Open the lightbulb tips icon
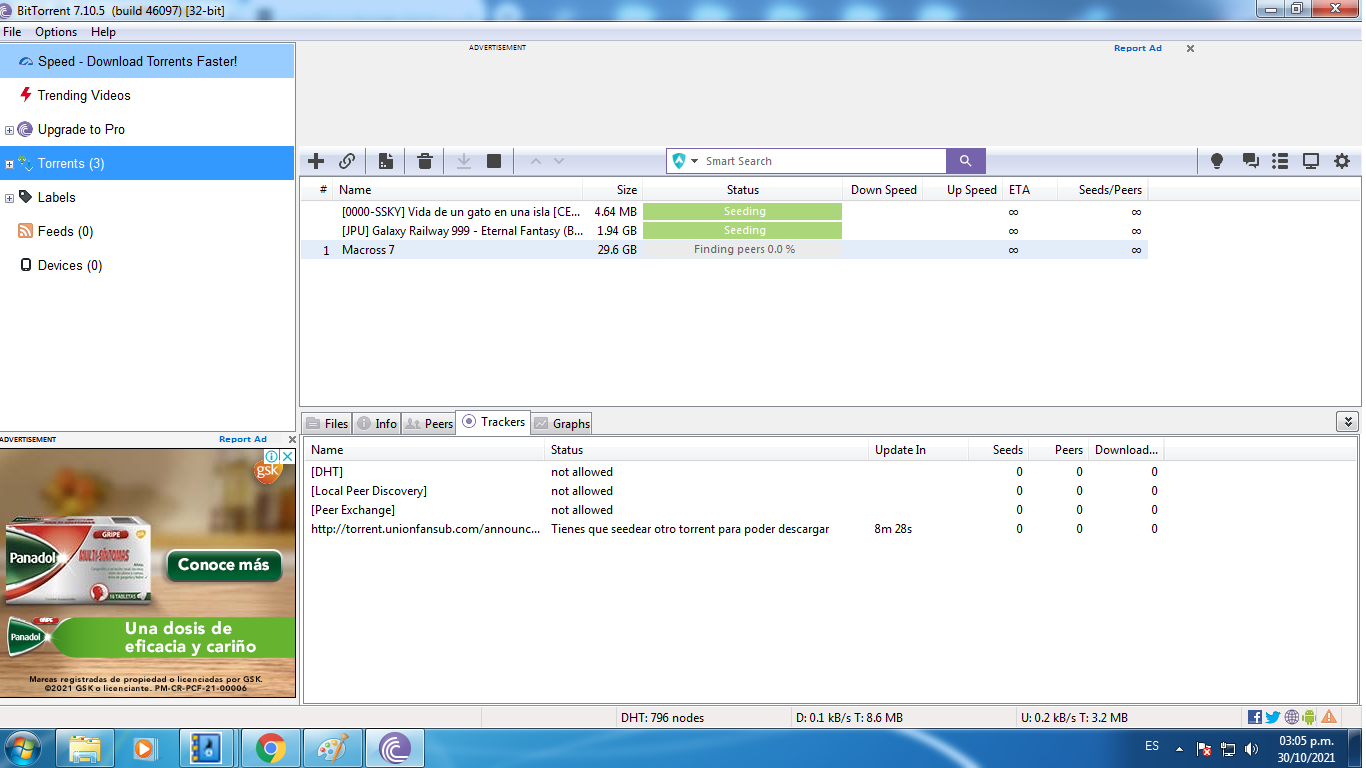This screenshot has width=1366, height=768. (1217, 161)
